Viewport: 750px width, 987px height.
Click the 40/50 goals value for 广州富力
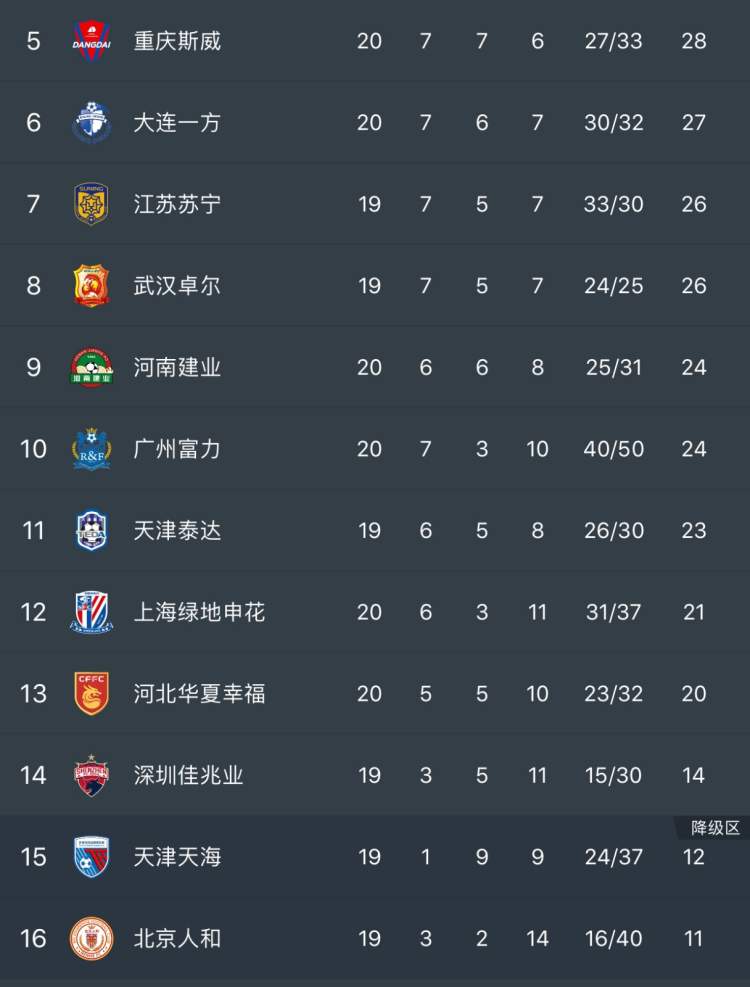tap(613, 449)
